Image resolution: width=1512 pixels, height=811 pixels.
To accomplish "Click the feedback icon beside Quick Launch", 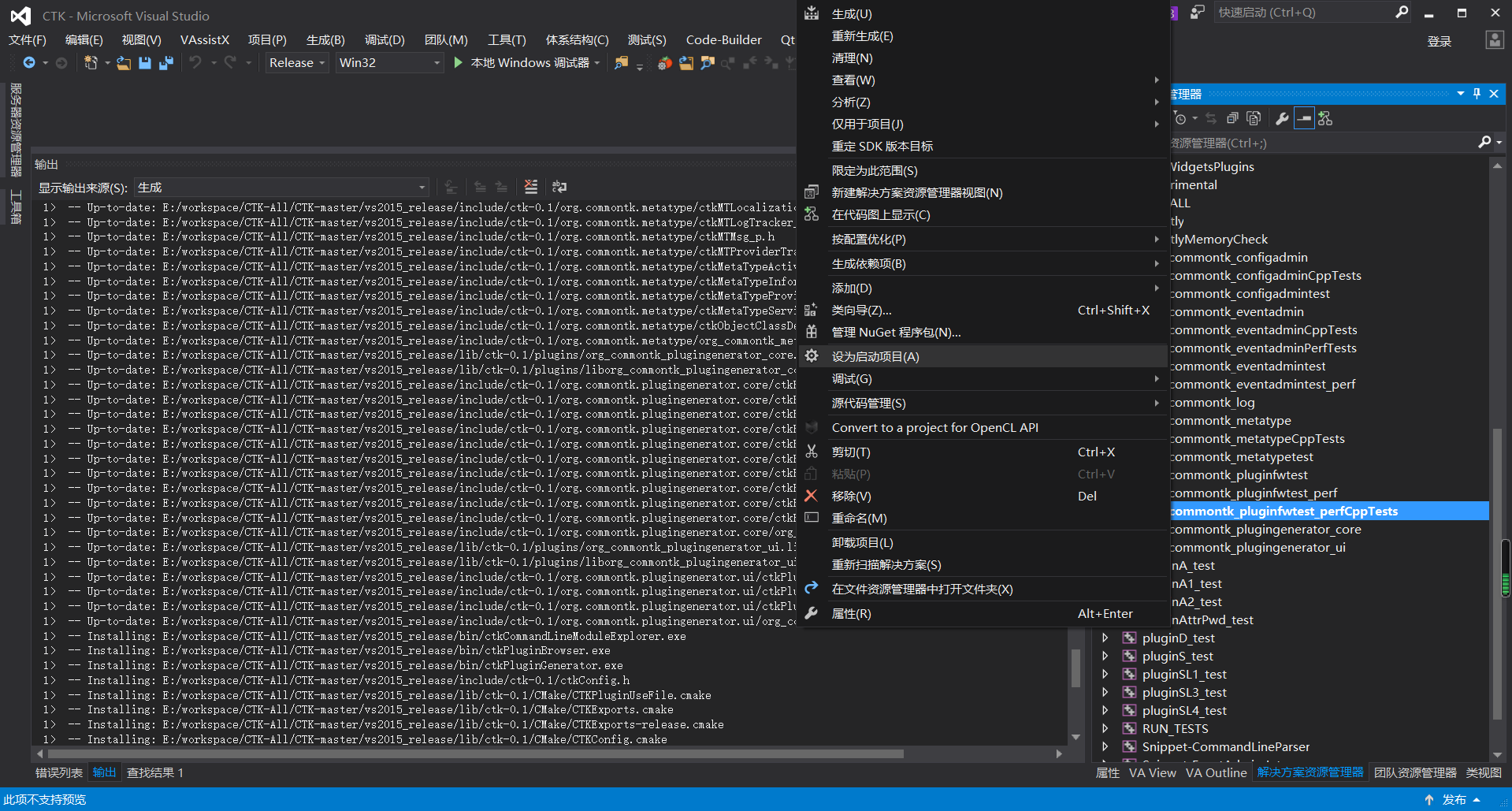I will coord(1198,12).
